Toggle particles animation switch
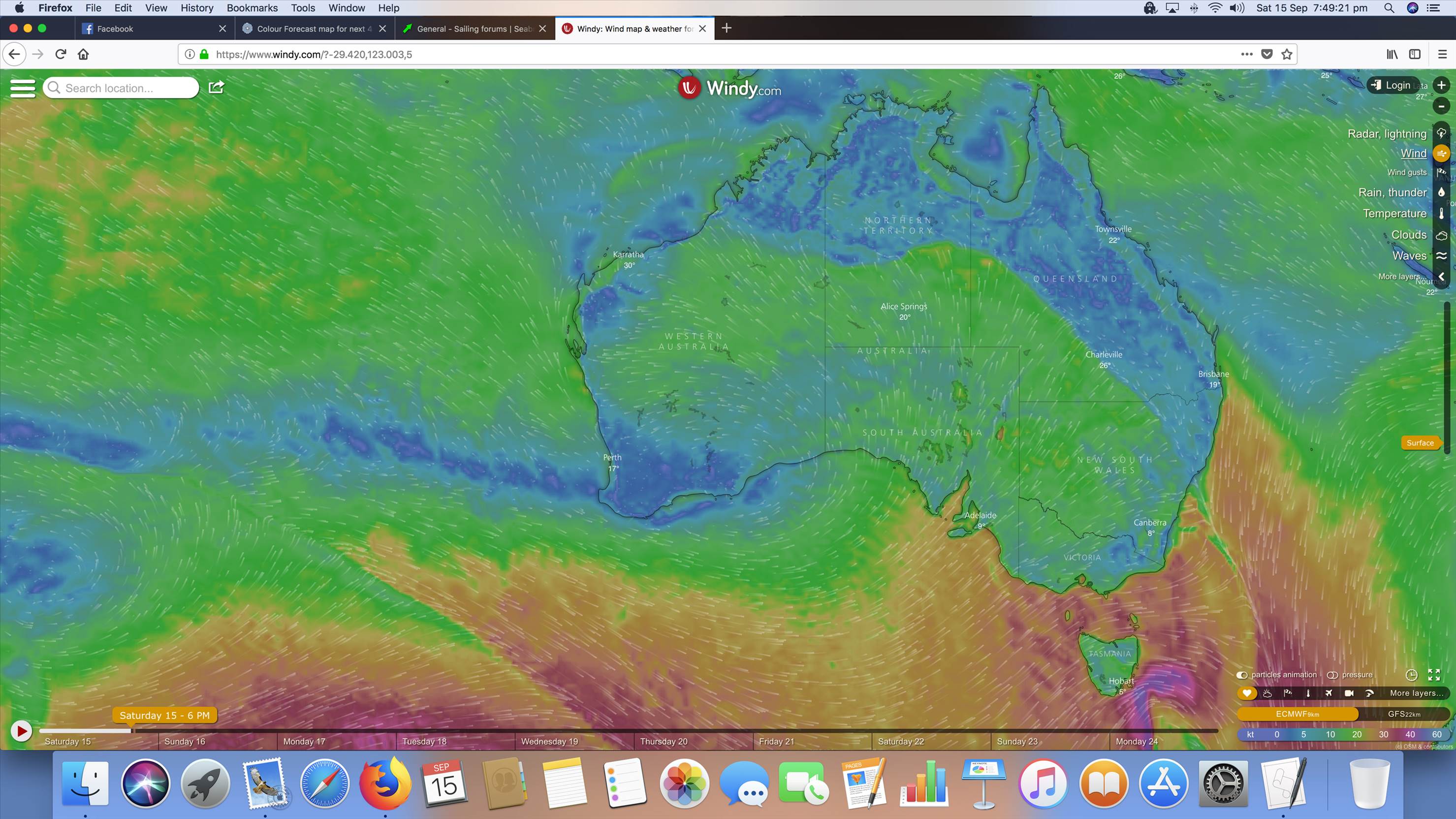The image size is (1456, 819). (x=1242, y=675)
